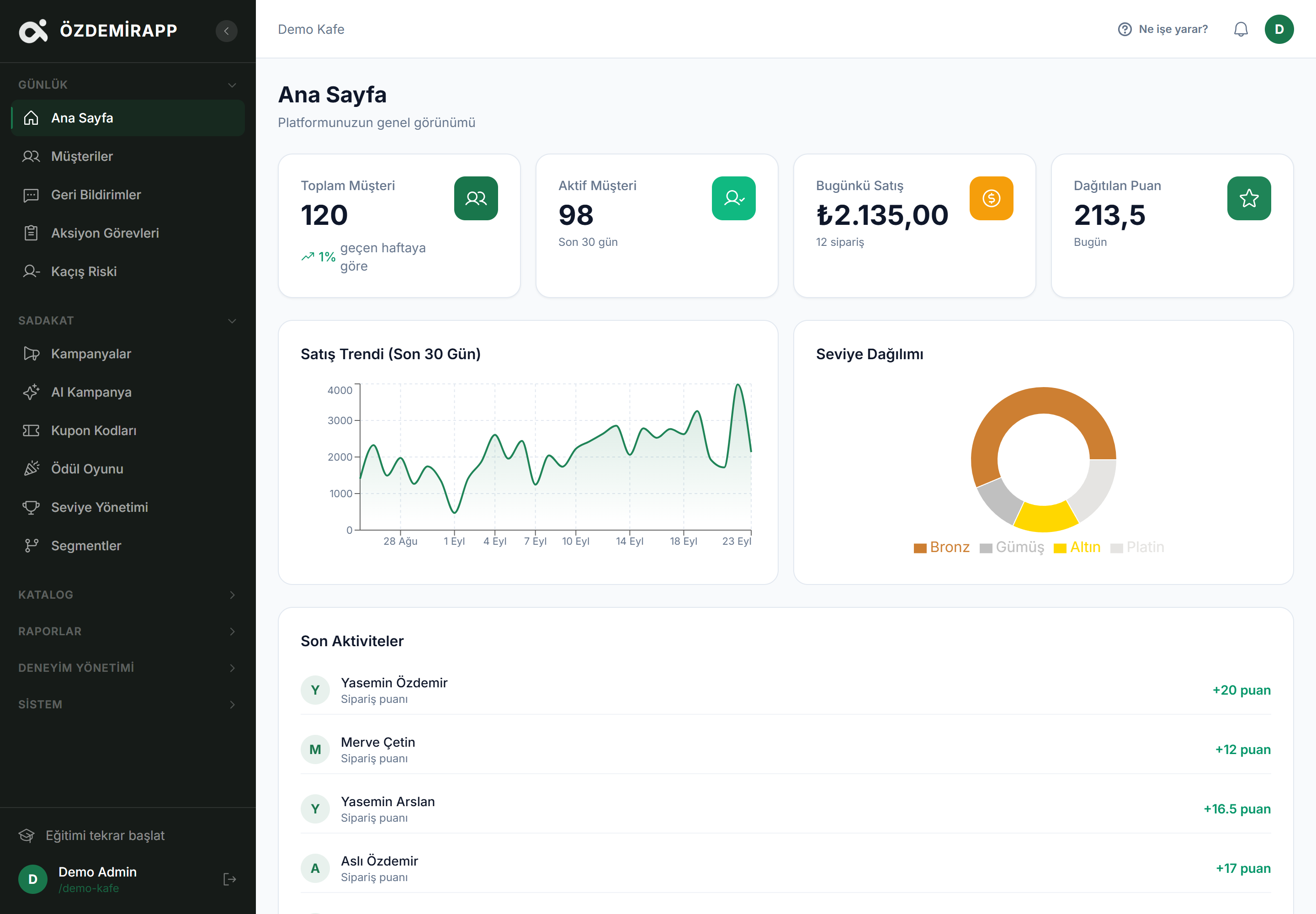The image size is (1316, 914).
Task: Collapse the sidebar with the arrow button
Action: (226, 31)
